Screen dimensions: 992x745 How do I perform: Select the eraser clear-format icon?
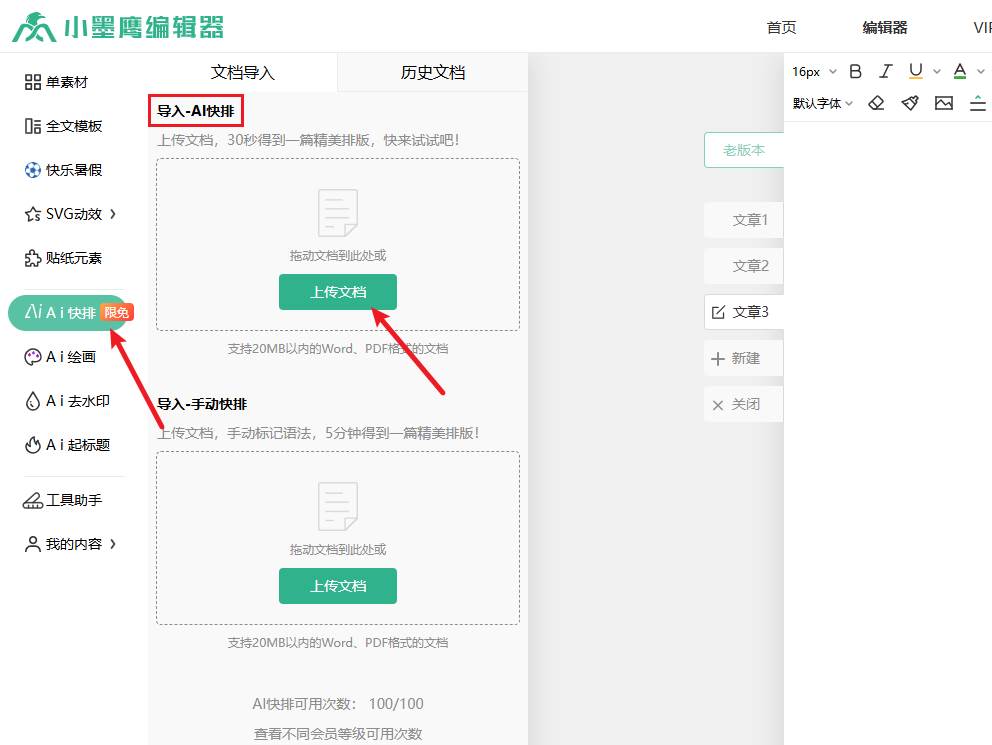click(x=876, y=103)
